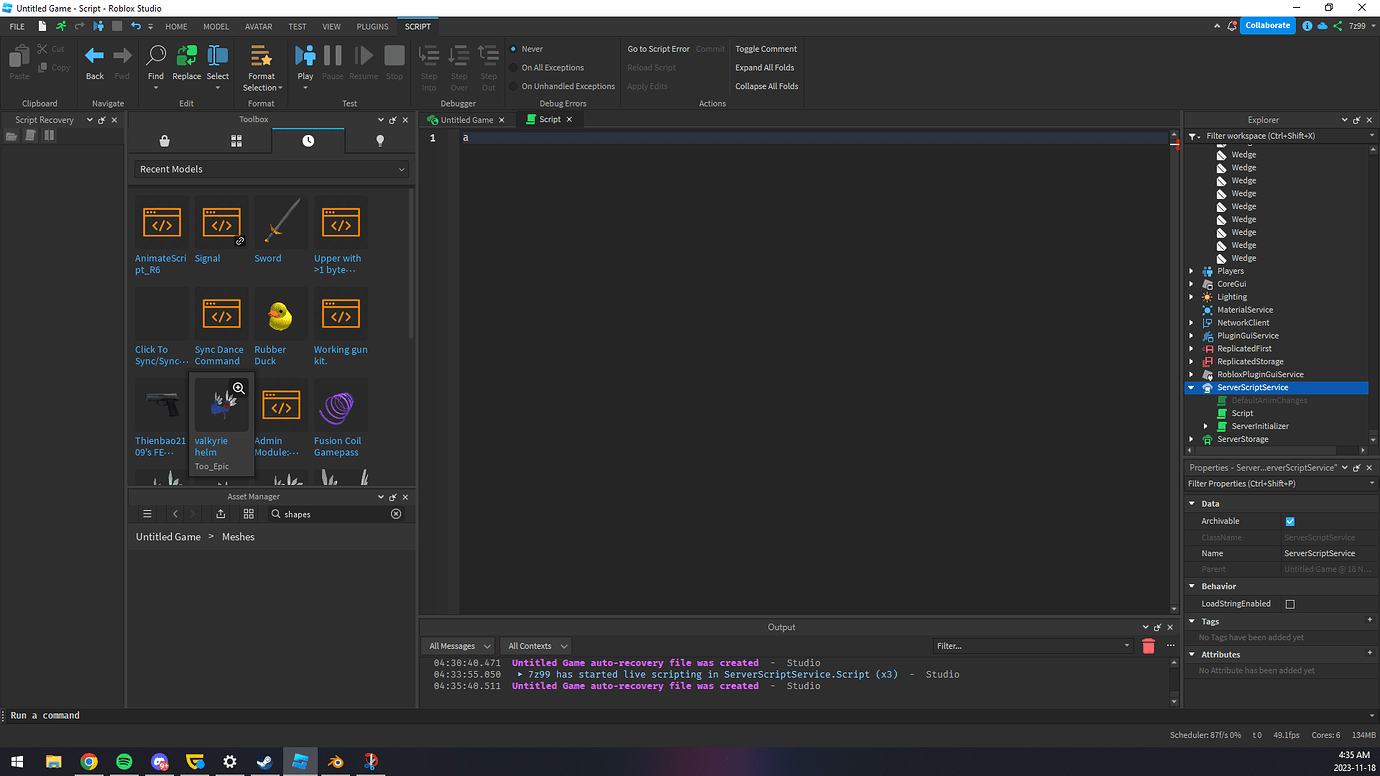Click the Format Selection icon
The image size is (1380, 776).
[261, 56]
